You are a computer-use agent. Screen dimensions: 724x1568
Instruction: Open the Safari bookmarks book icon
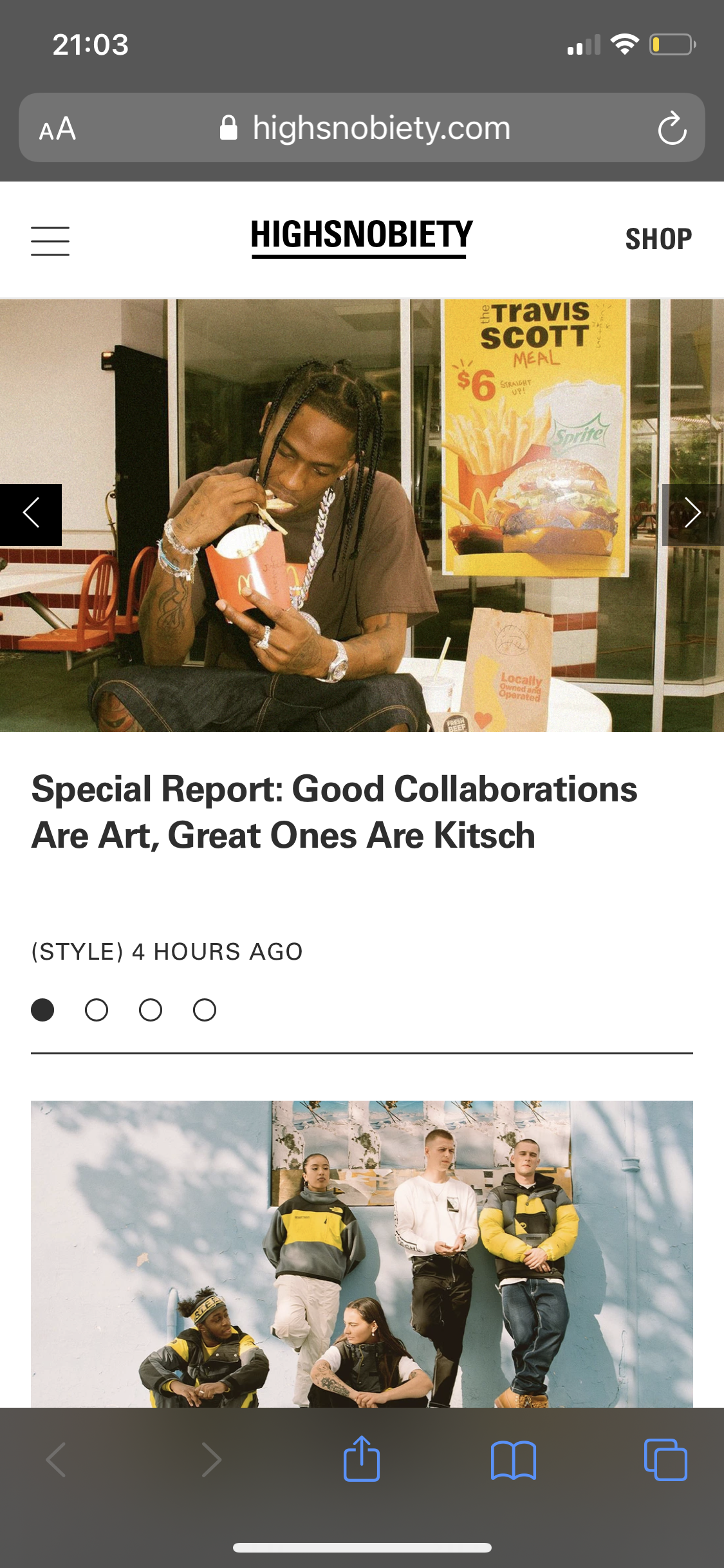coord(513,1460)
